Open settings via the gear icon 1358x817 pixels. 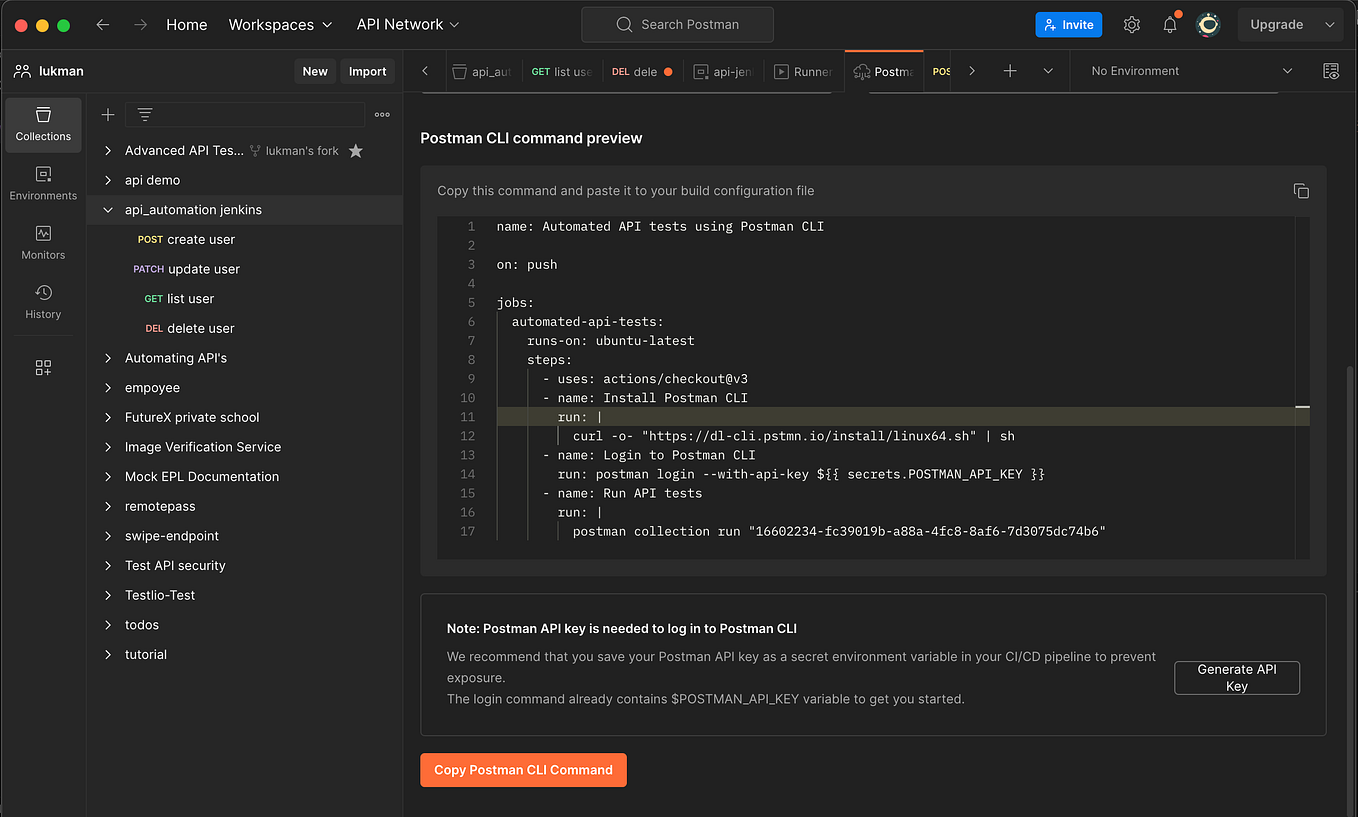pos(1131,24)
